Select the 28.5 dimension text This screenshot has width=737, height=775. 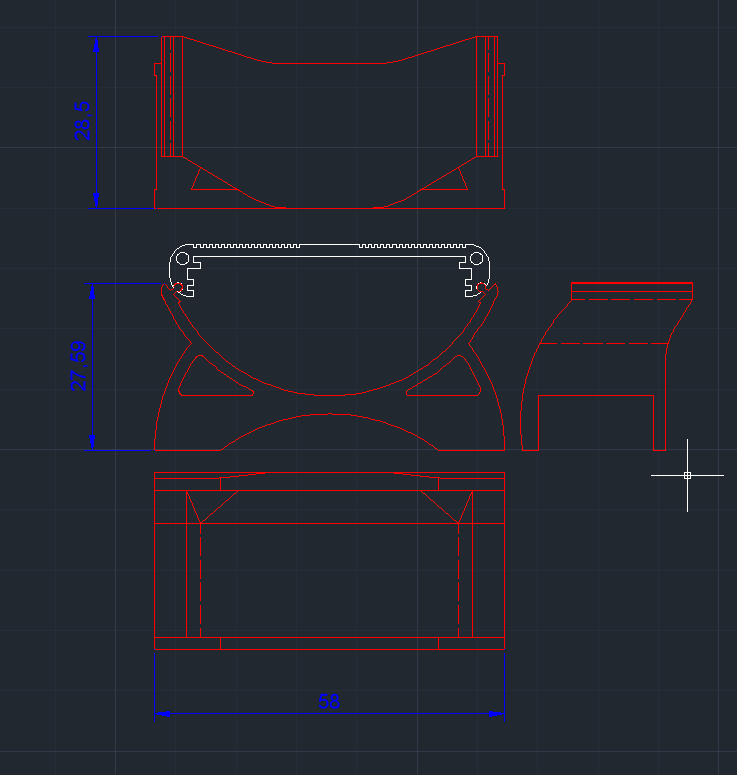point(83,120)
